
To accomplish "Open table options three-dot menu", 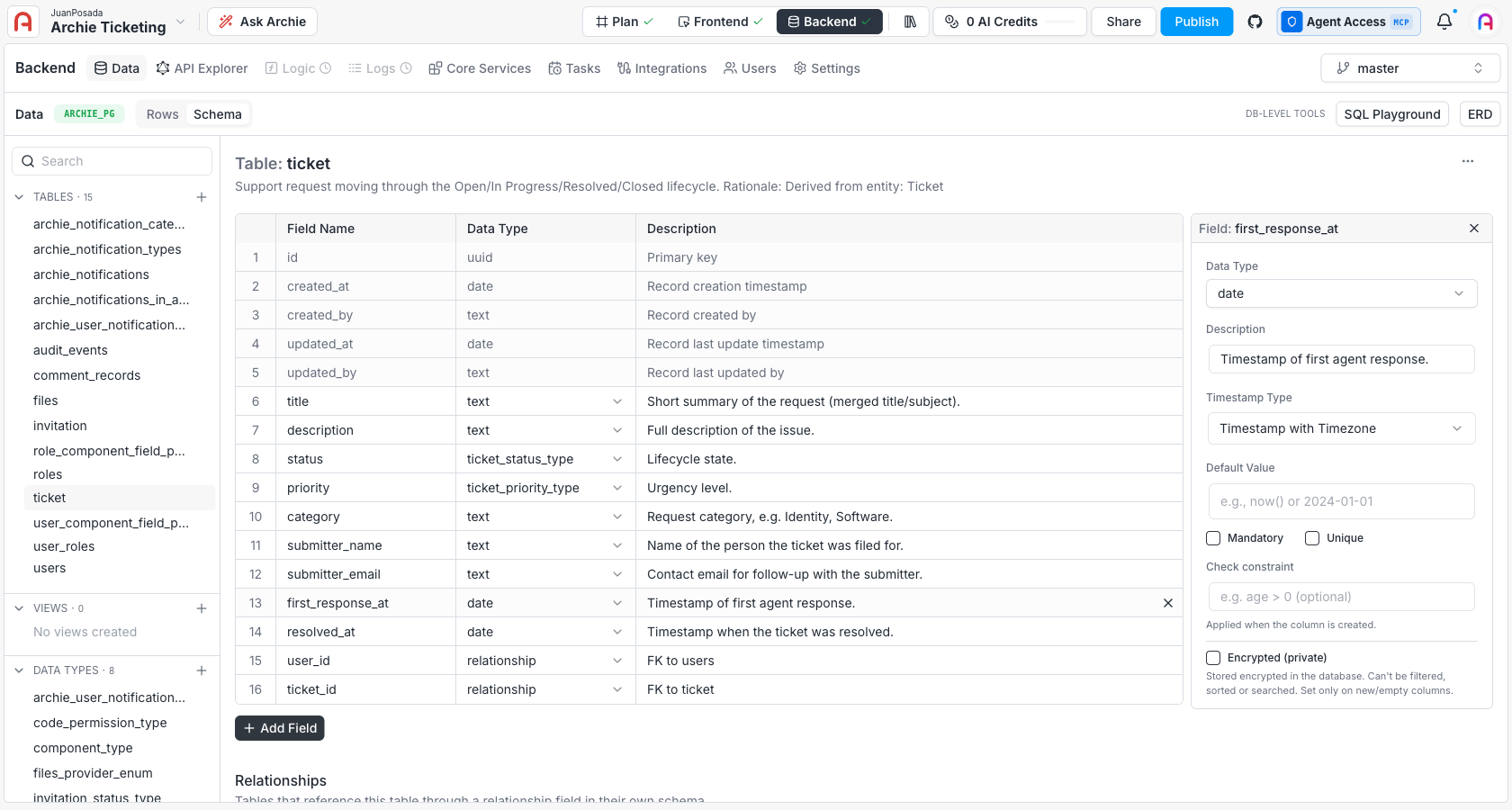I will coord(1468,161).
